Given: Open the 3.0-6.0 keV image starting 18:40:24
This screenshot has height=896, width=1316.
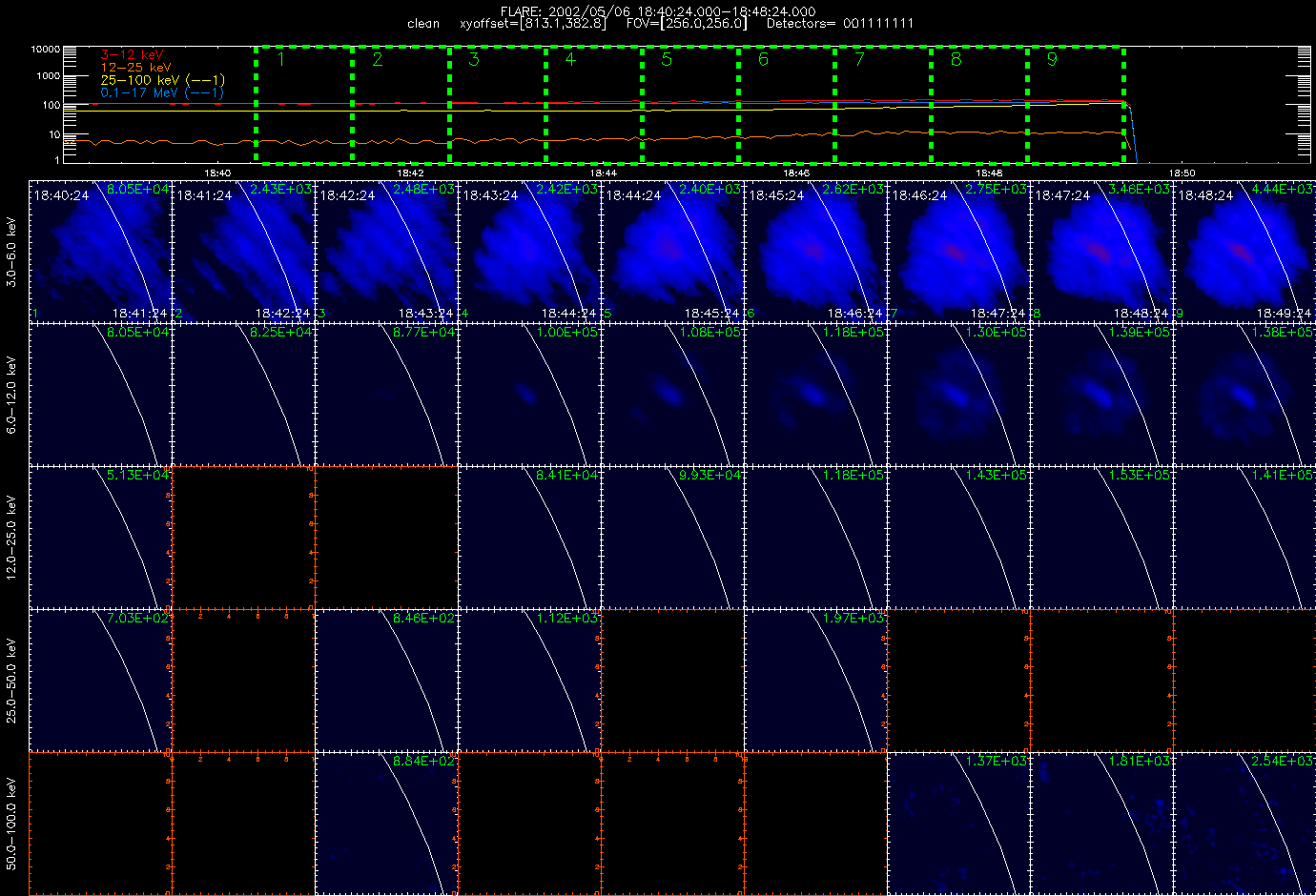Looking at the screenshot, I should [100, 251].
